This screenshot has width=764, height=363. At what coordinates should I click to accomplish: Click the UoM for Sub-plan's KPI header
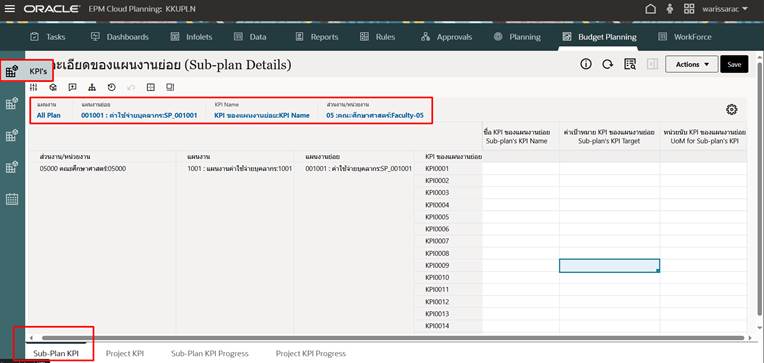click(x=704, y=136)
